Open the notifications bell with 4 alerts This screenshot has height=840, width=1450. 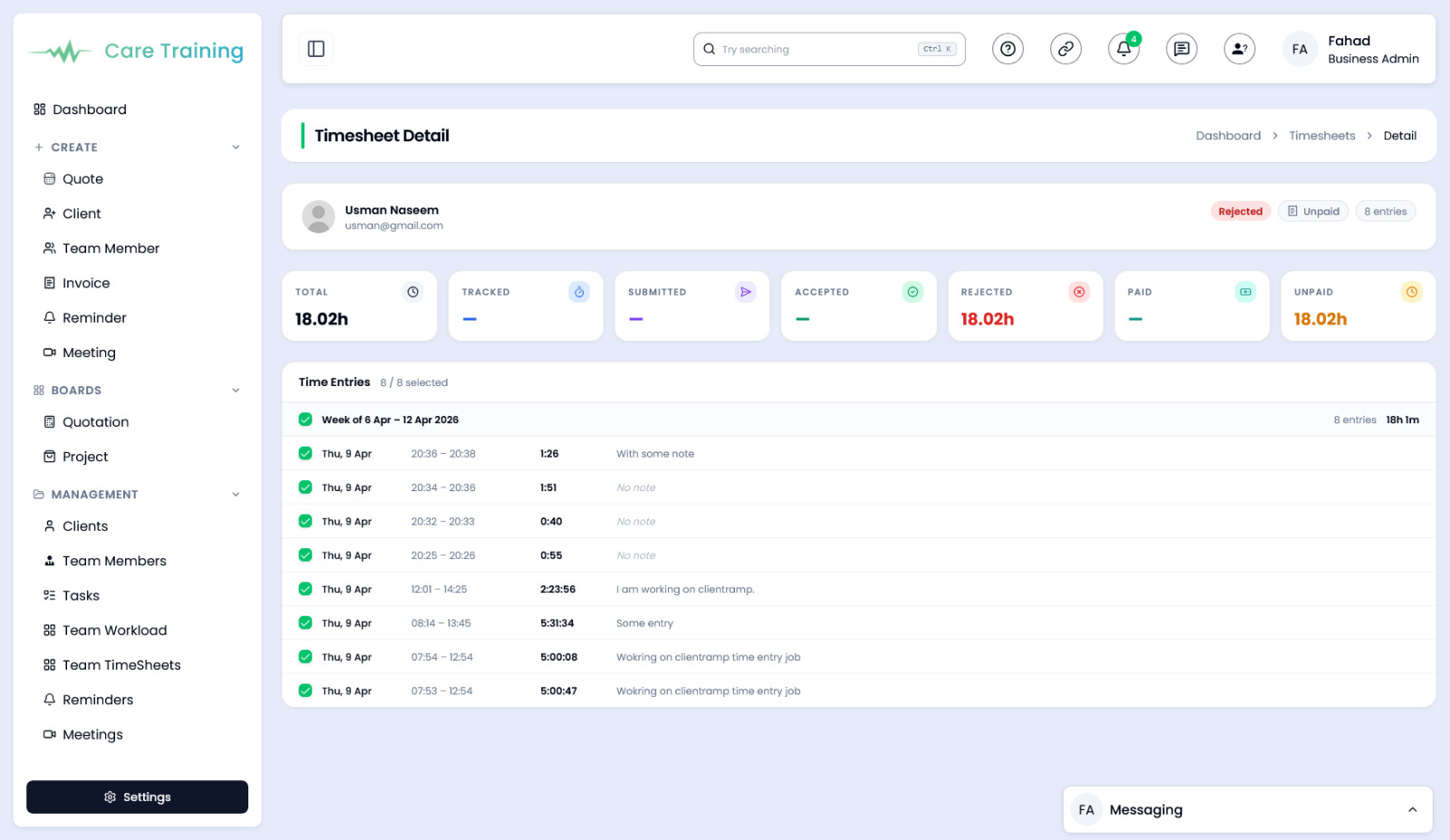coord(1123,49)
